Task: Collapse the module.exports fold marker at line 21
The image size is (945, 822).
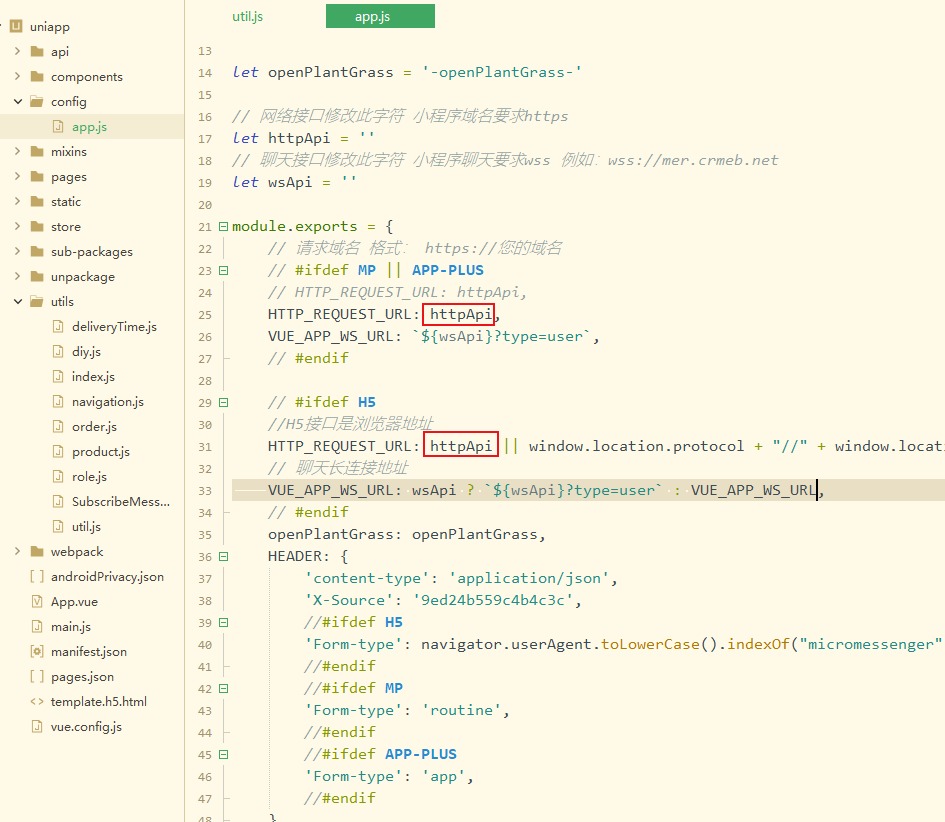Action: pos(223,227)
